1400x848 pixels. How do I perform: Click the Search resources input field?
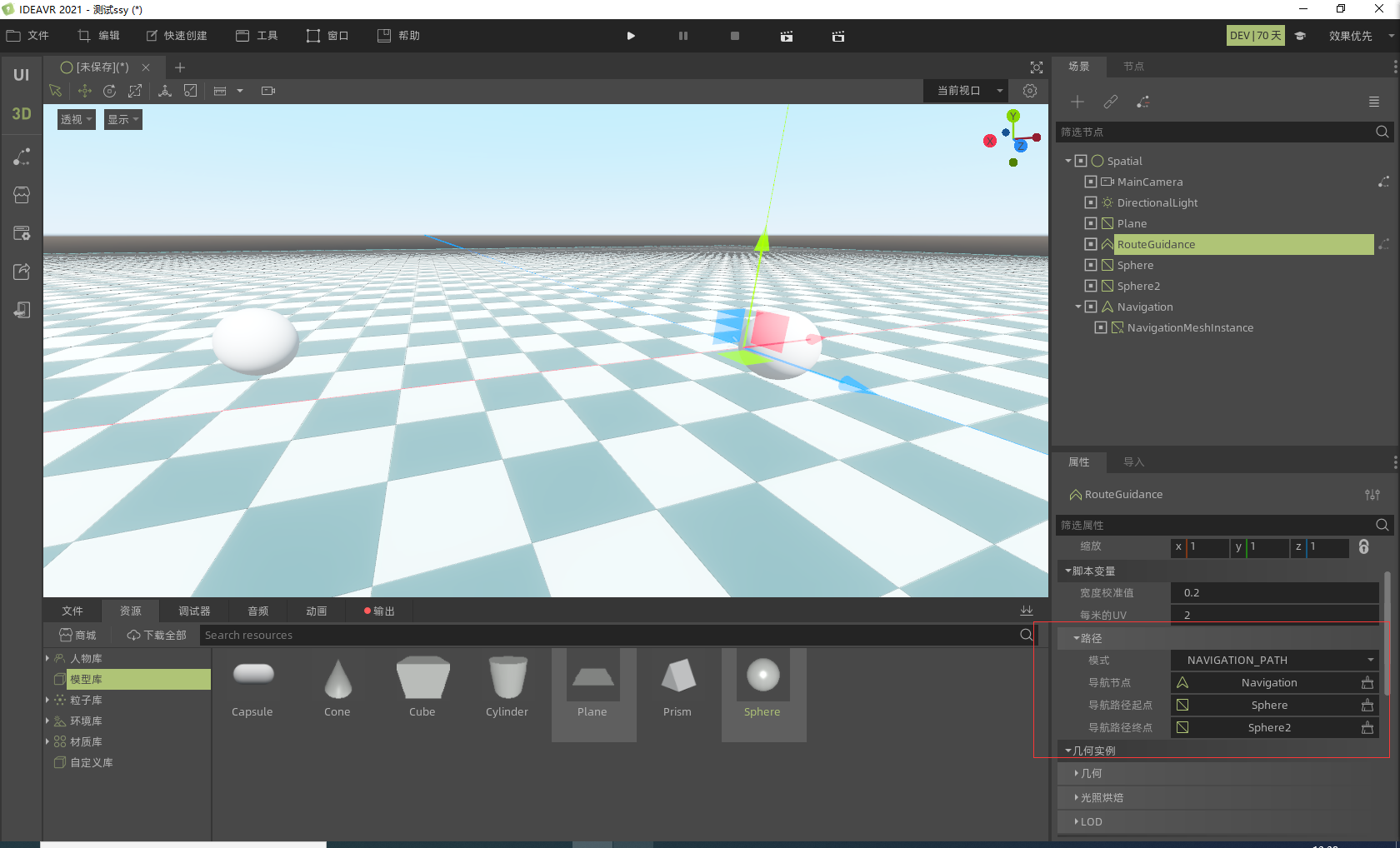(608, 635)
